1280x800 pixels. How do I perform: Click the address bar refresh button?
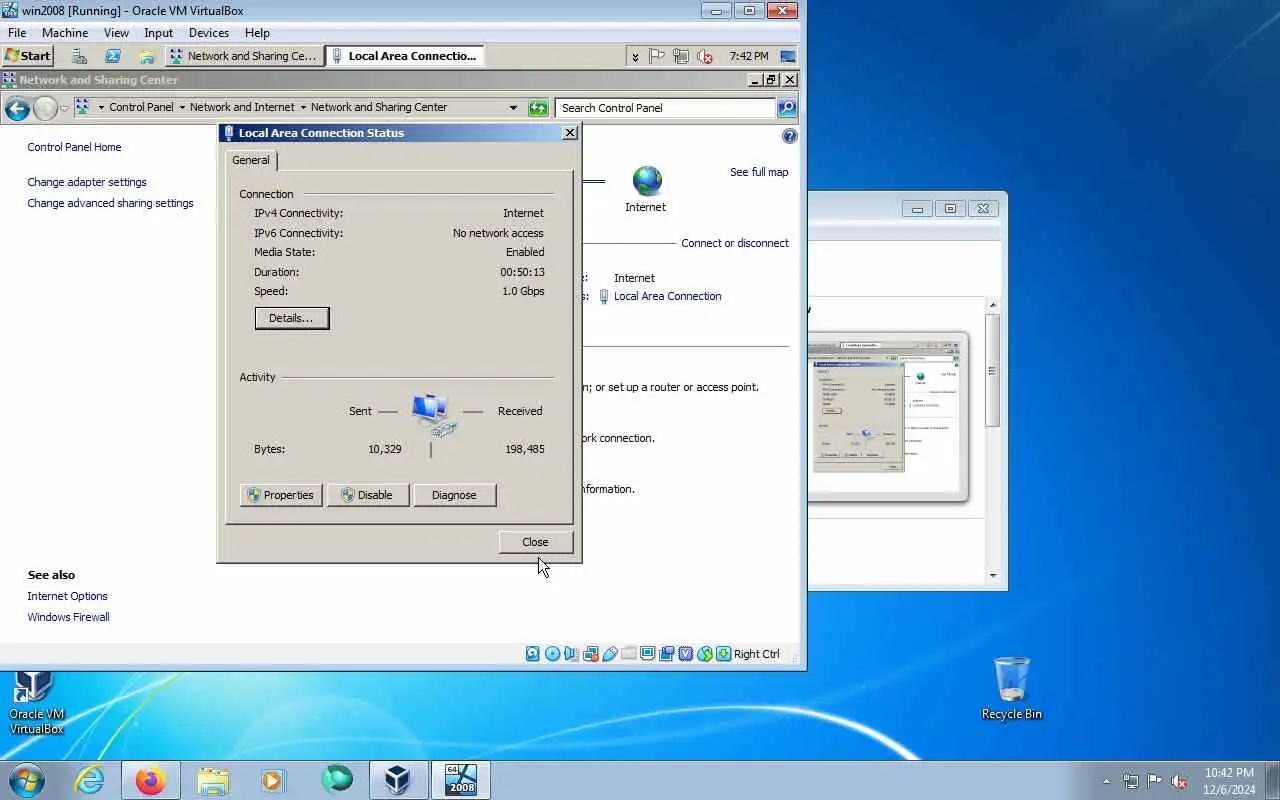click(538, 107)
